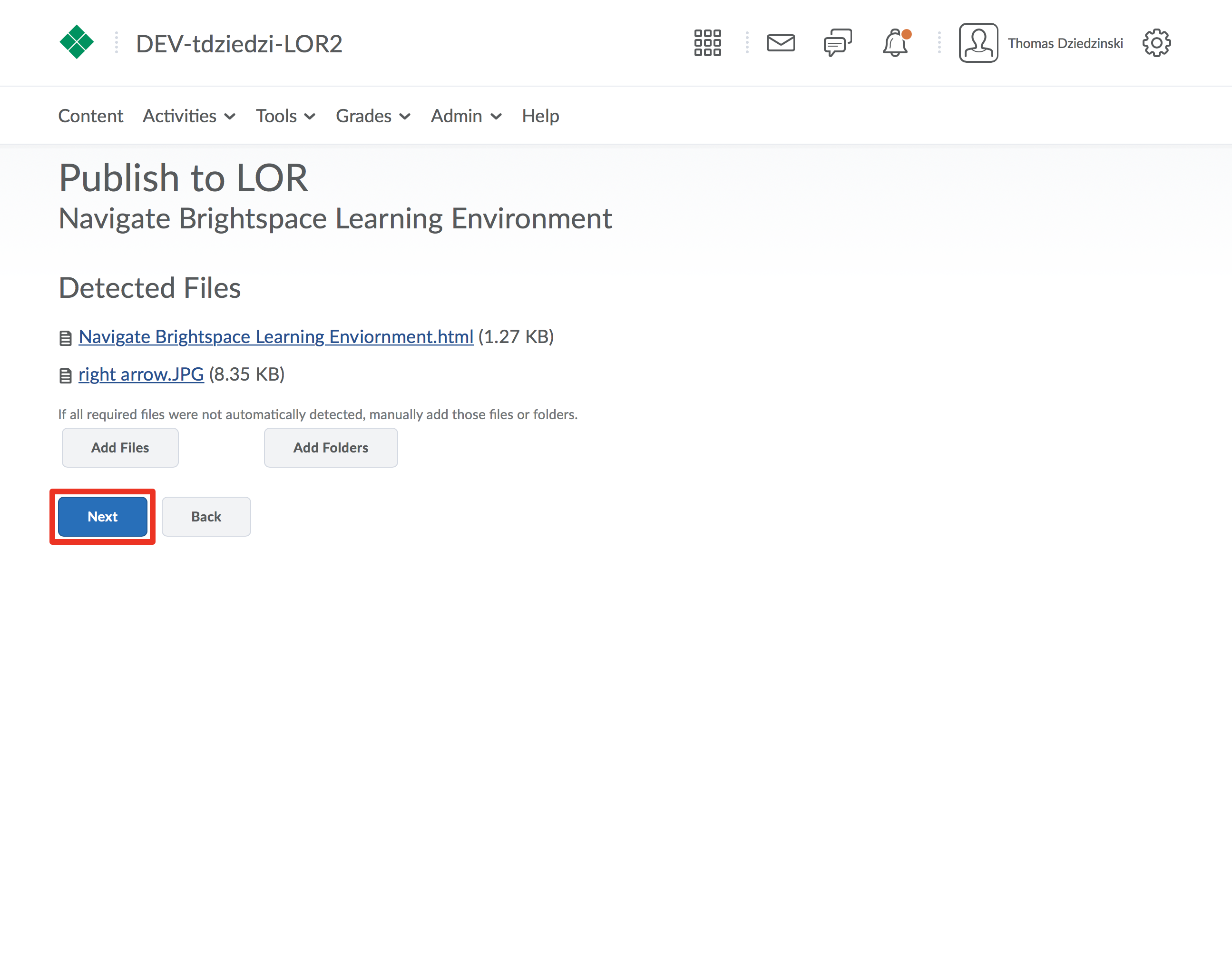The image size is (1232, 953).
Task: Open the message alerts envelope icon
Action: (780, 43)
